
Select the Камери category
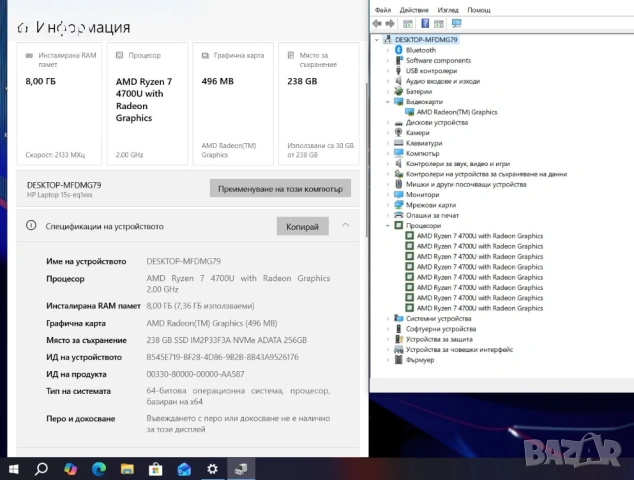point(418,133)
